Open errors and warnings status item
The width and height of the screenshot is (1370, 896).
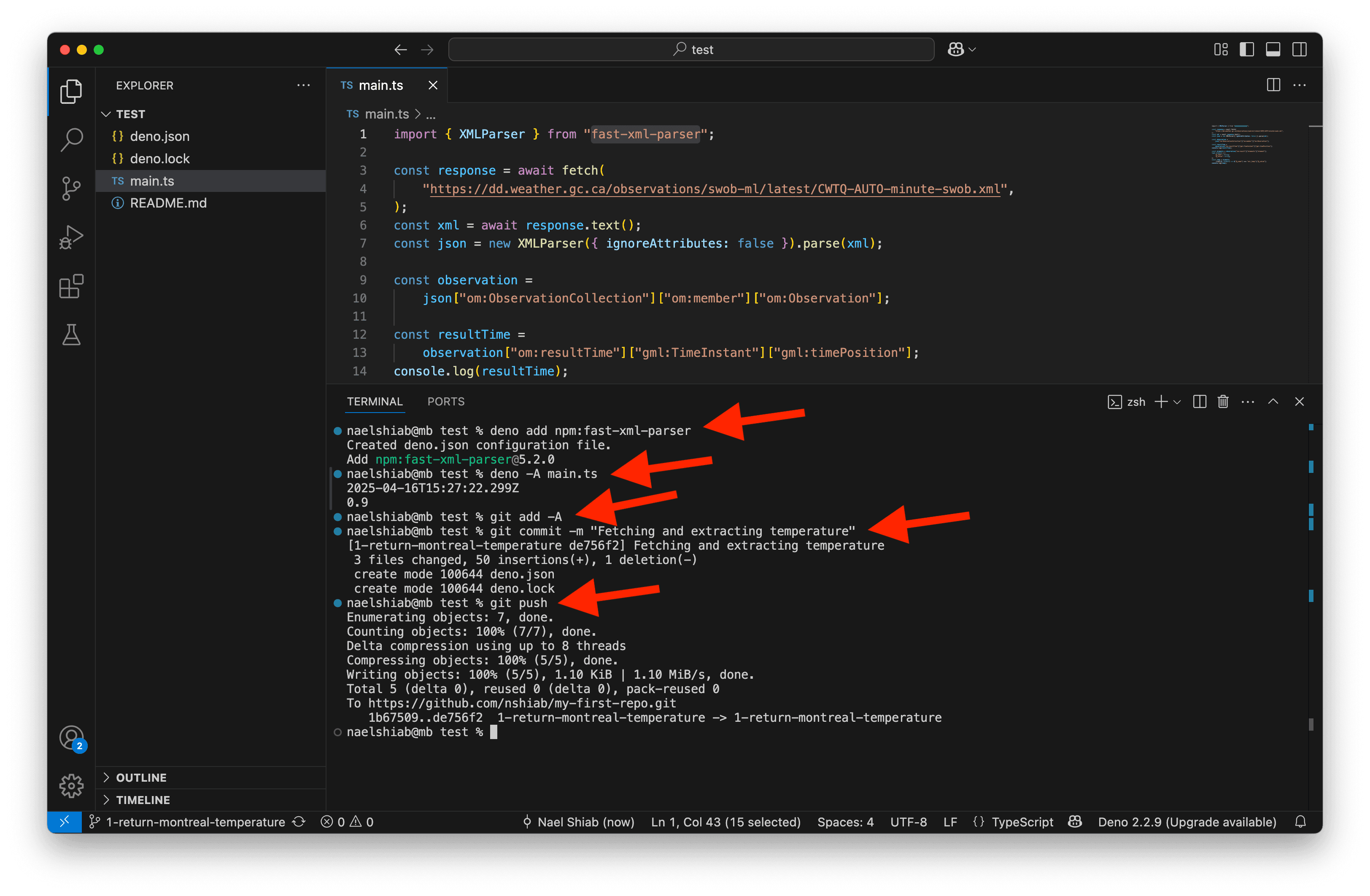pyautogui.click(x=347, y=822)
